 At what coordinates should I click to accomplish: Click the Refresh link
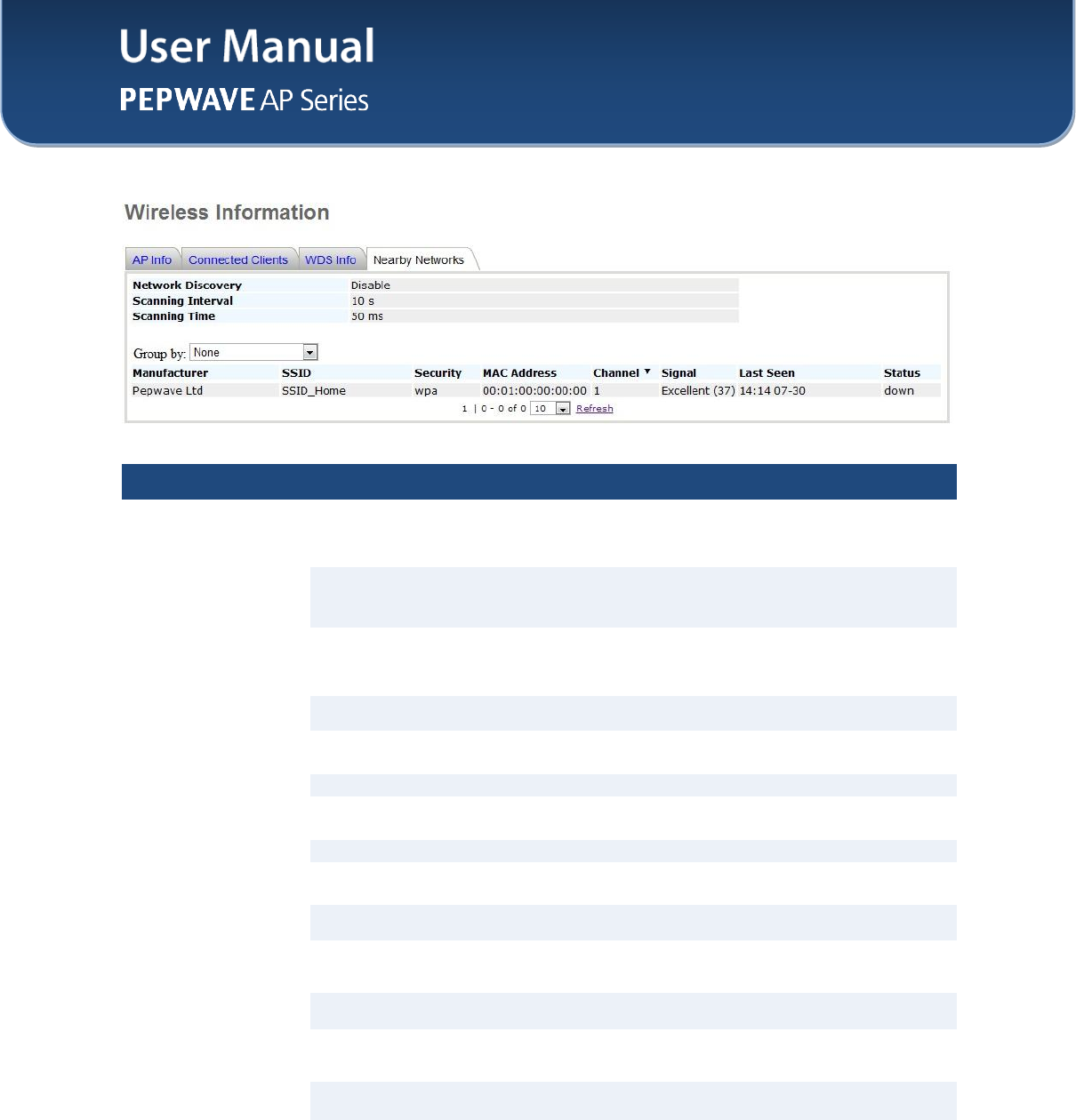(x=594, y=409)
